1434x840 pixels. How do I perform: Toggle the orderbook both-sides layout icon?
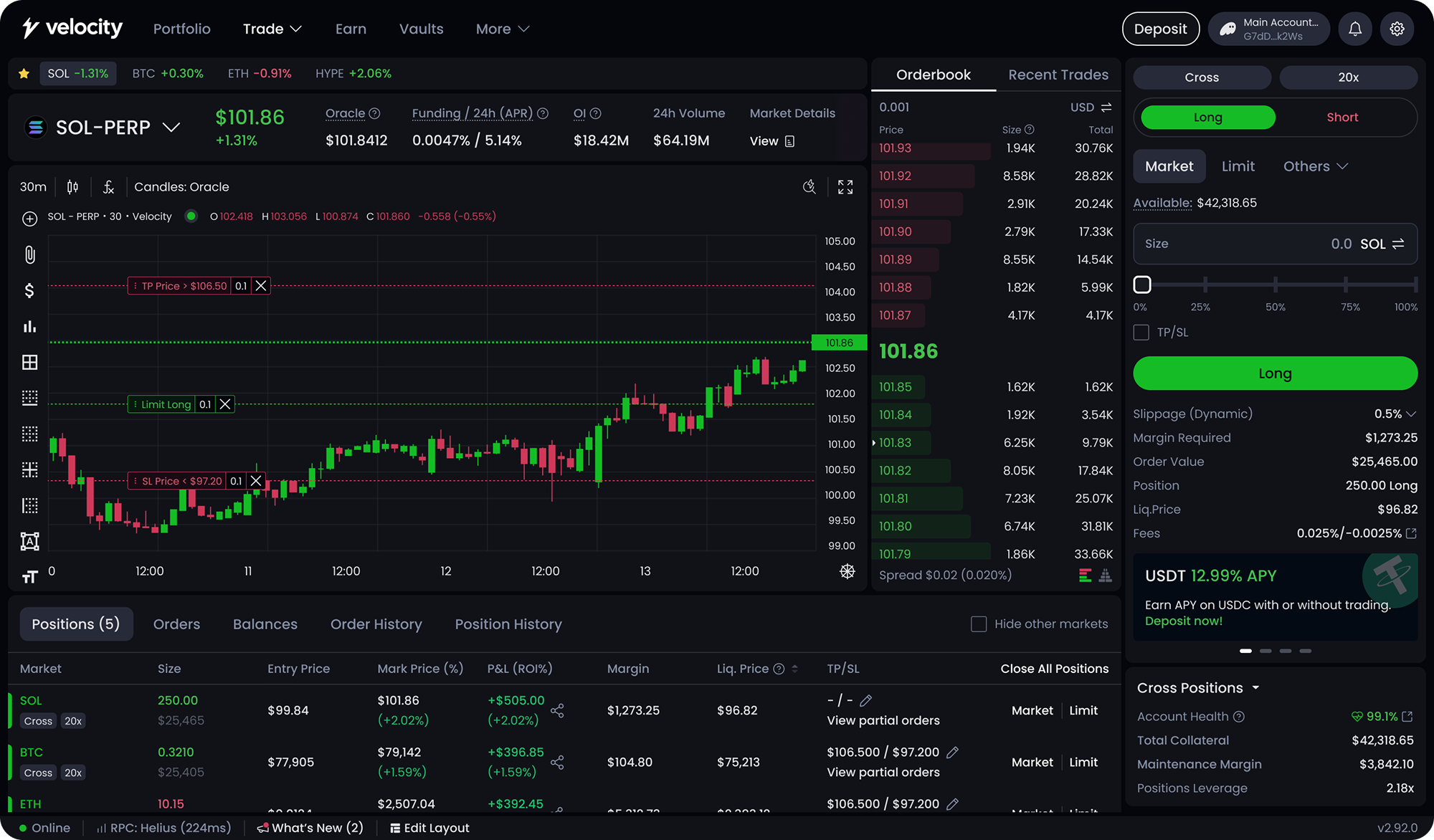[1086, 575]
